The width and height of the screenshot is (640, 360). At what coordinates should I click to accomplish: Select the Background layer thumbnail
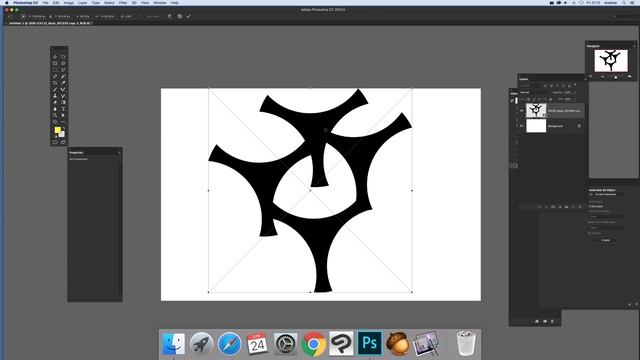click(536, 126)
